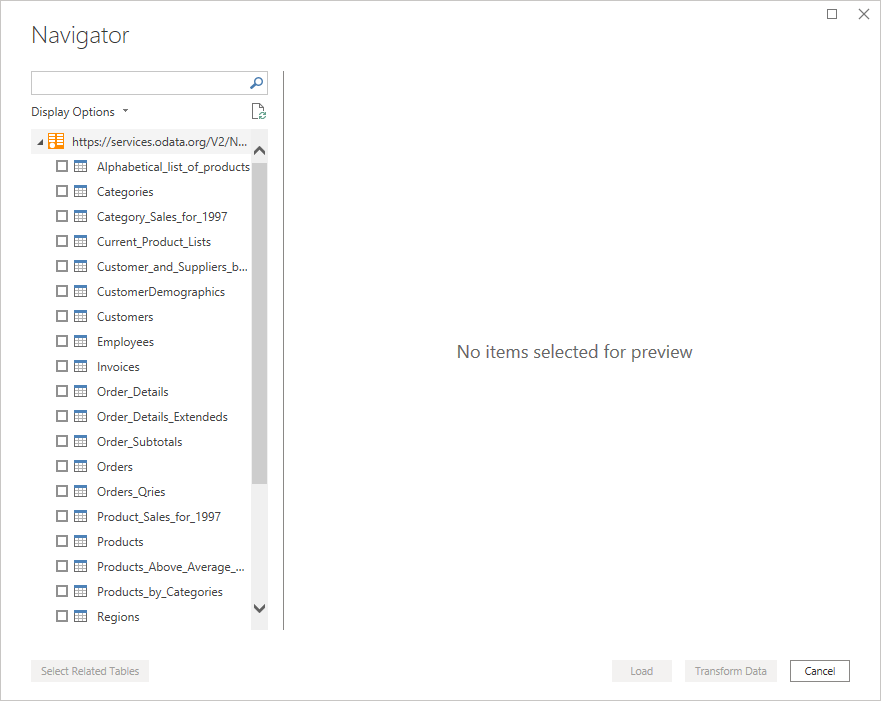Click table icon beside Current_Product_Lists
The height and width of the screenshot is (701, 881).
click(x=81, y=242)
